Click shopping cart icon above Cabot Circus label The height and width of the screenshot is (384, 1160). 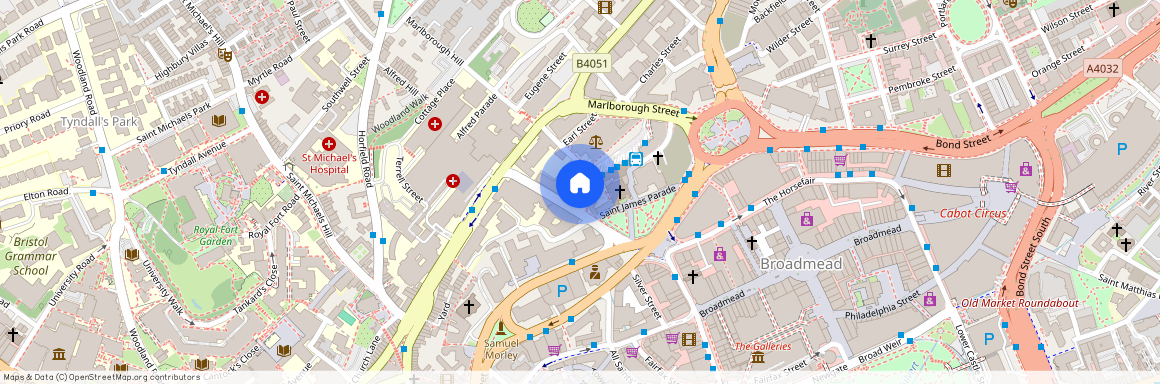coord(1011,186)
